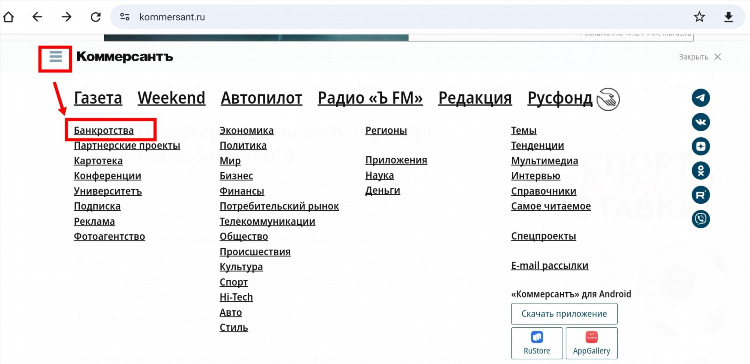Open the Тенденции link

click(x=538, y=146)
